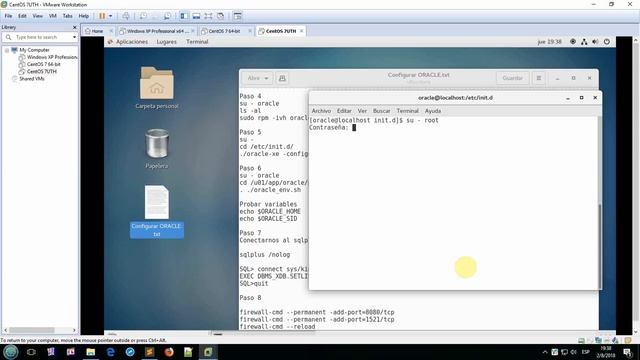Open the gedit hamburger menu button
Screen dimensions: 640x360
pos(539,78)
